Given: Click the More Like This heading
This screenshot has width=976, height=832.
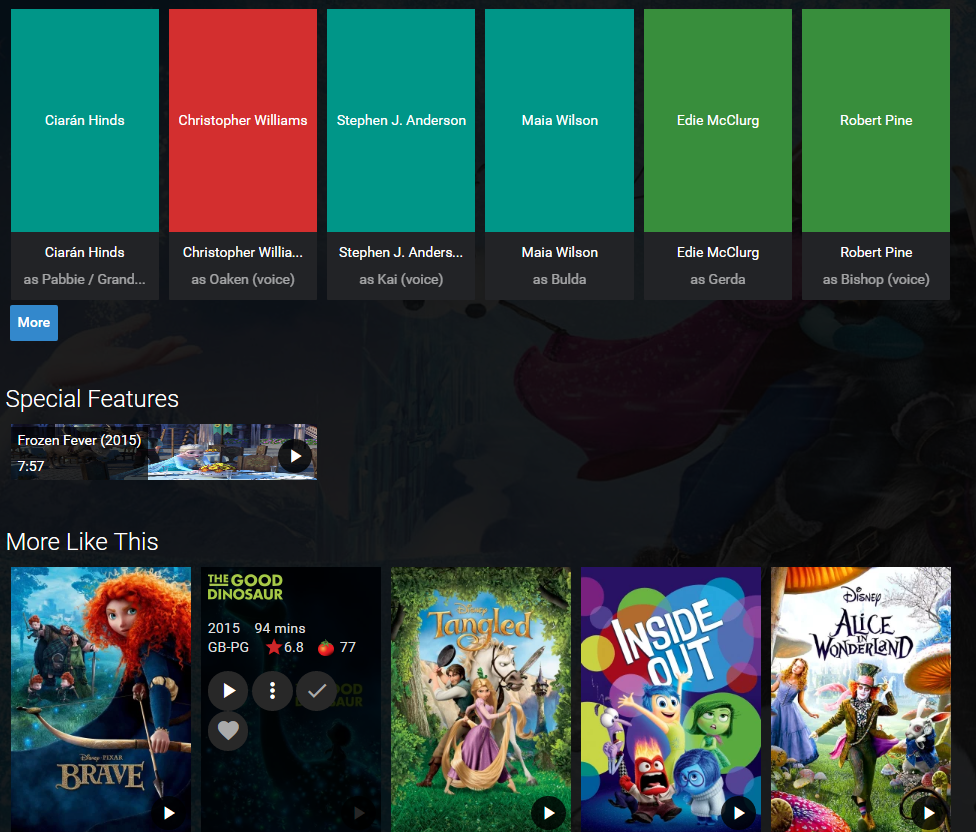Looking at the screenshot, I should pyautogui.click(x=82, y=542).
